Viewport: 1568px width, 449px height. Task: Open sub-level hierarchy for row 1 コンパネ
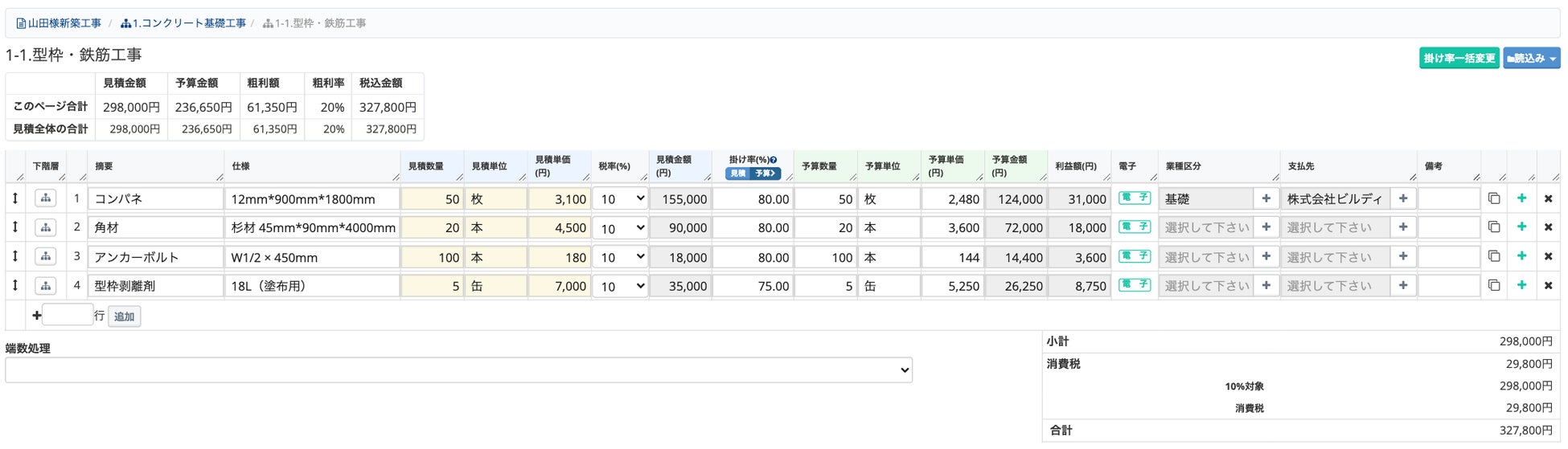(46, 198)
